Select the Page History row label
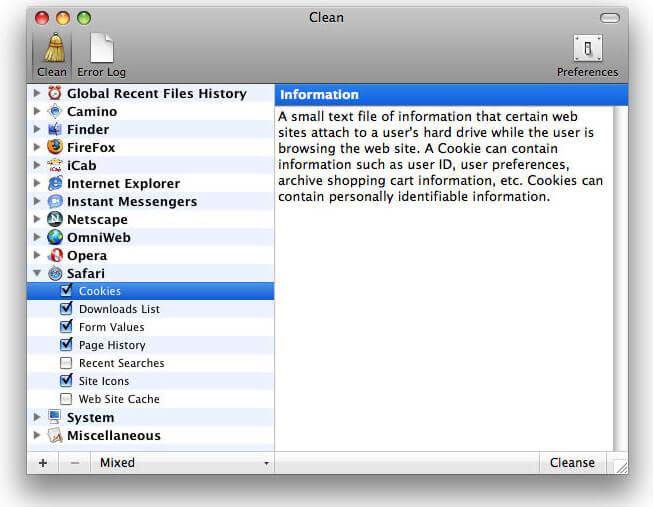This screenshot has height=507, width=653. (x=112, y=345)
